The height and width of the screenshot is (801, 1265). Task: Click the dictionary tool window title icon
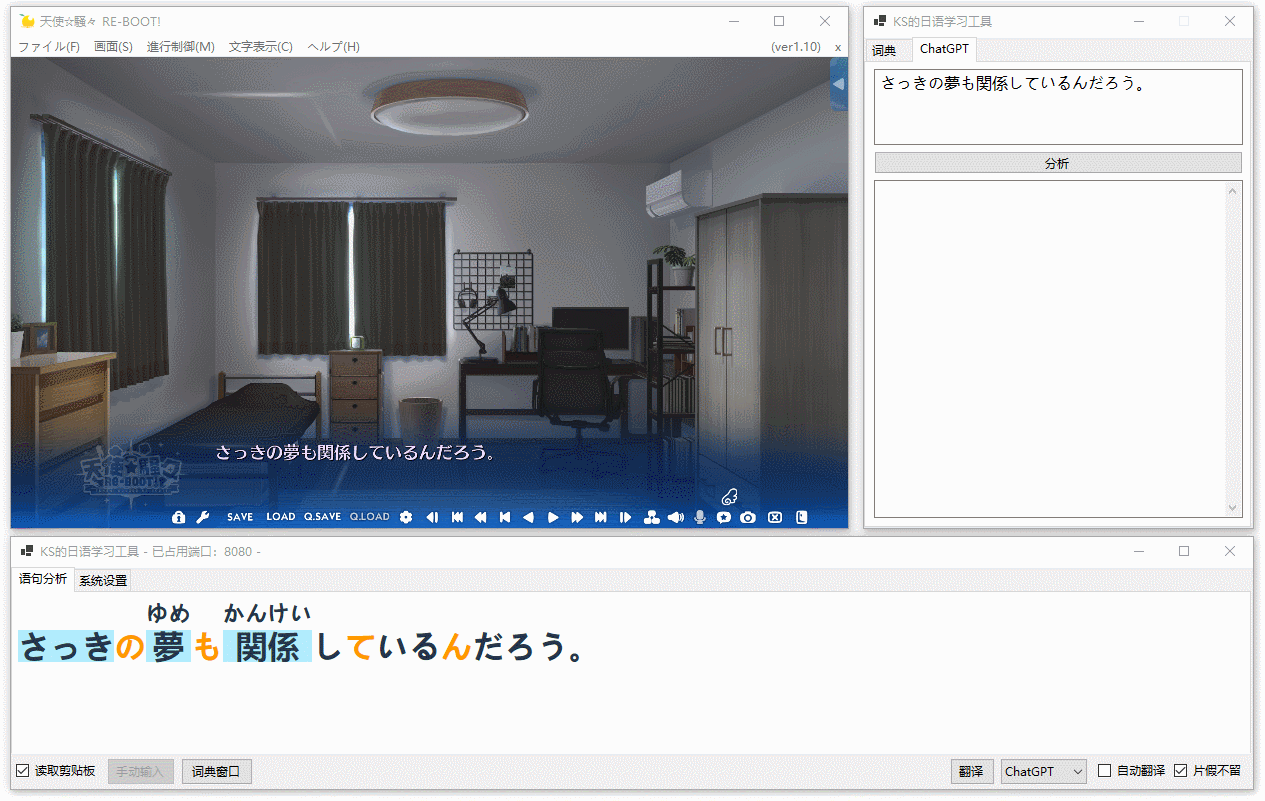tap(880, 21)
